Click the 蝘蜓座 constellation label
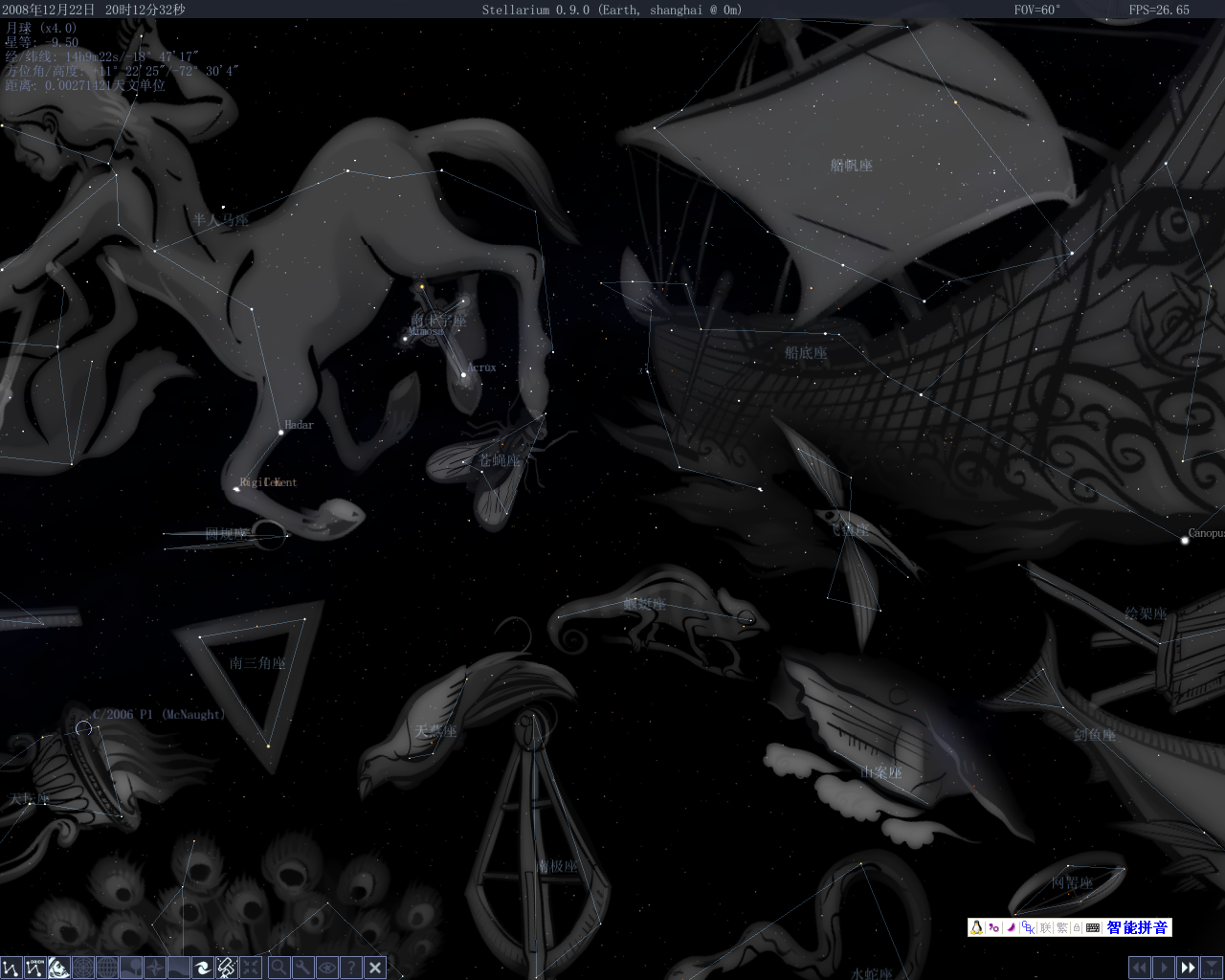 644,604
